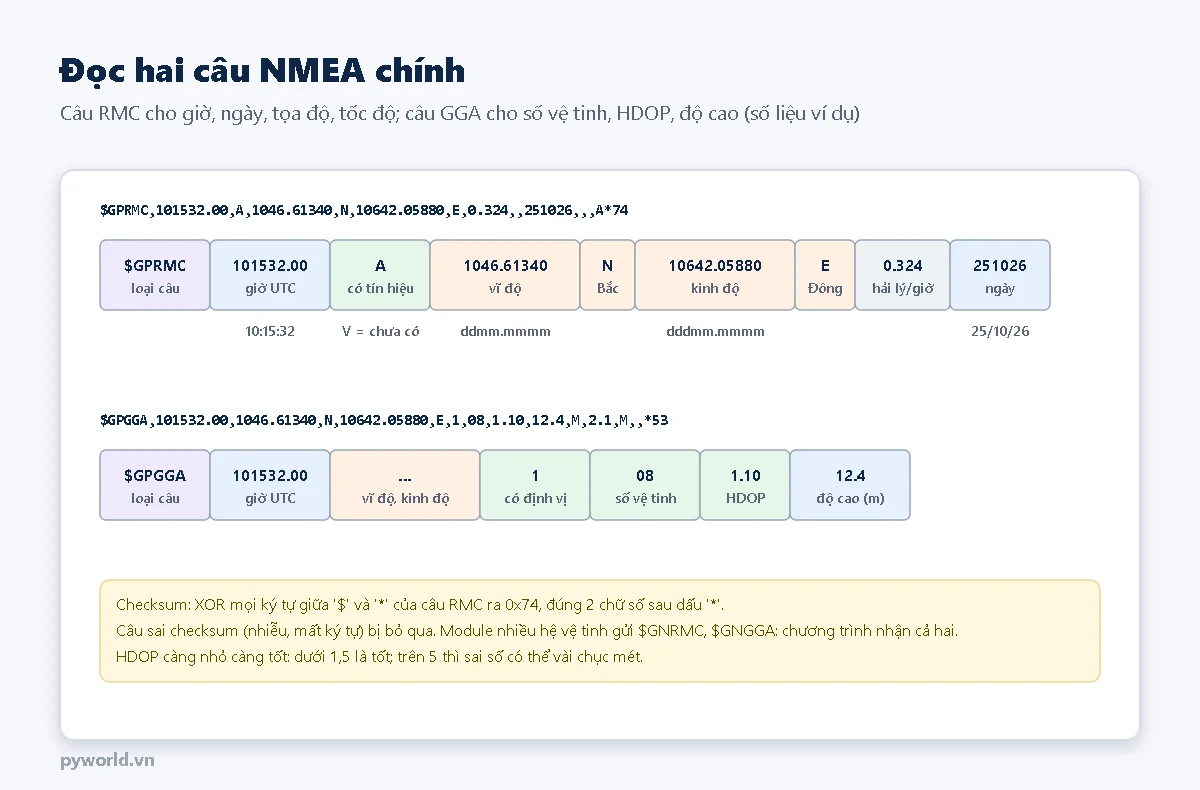Click the A có tín hiệu field box
Image resolution: width=1200 pixels, height=790 pixels.
(380, 275)
